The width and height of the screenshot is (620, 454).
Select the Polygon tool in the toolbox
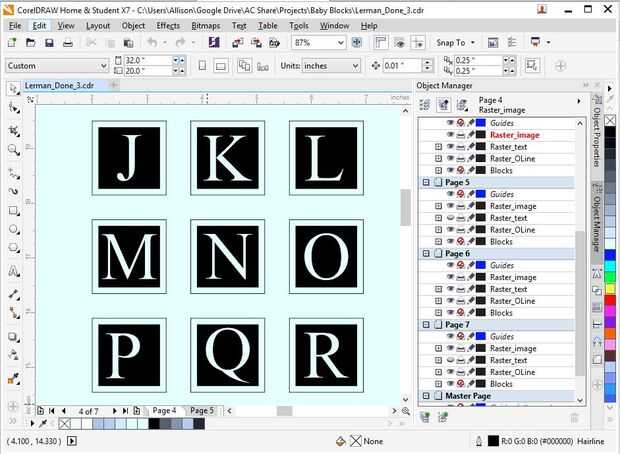click(x=14, y=248)
